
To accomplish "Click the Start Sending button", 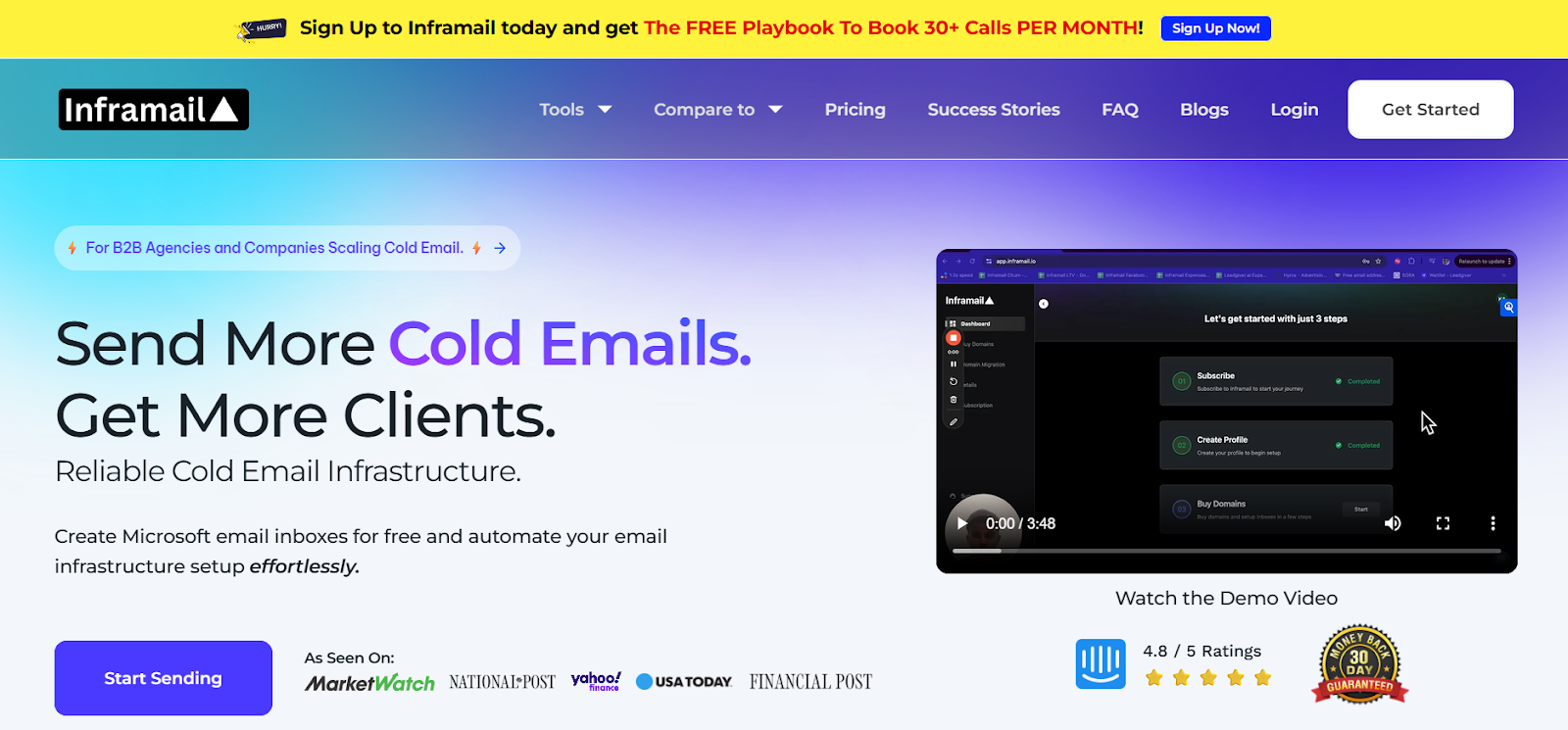I will pos(164,678).
